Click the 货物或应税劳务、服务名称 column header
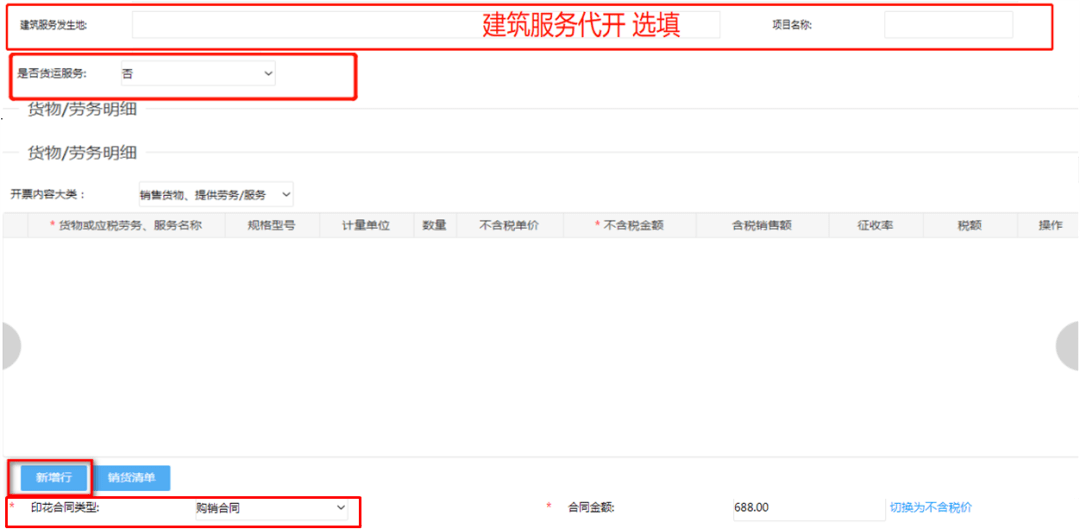This screenshot has width=1080, height=529. [x=126, y=225]
